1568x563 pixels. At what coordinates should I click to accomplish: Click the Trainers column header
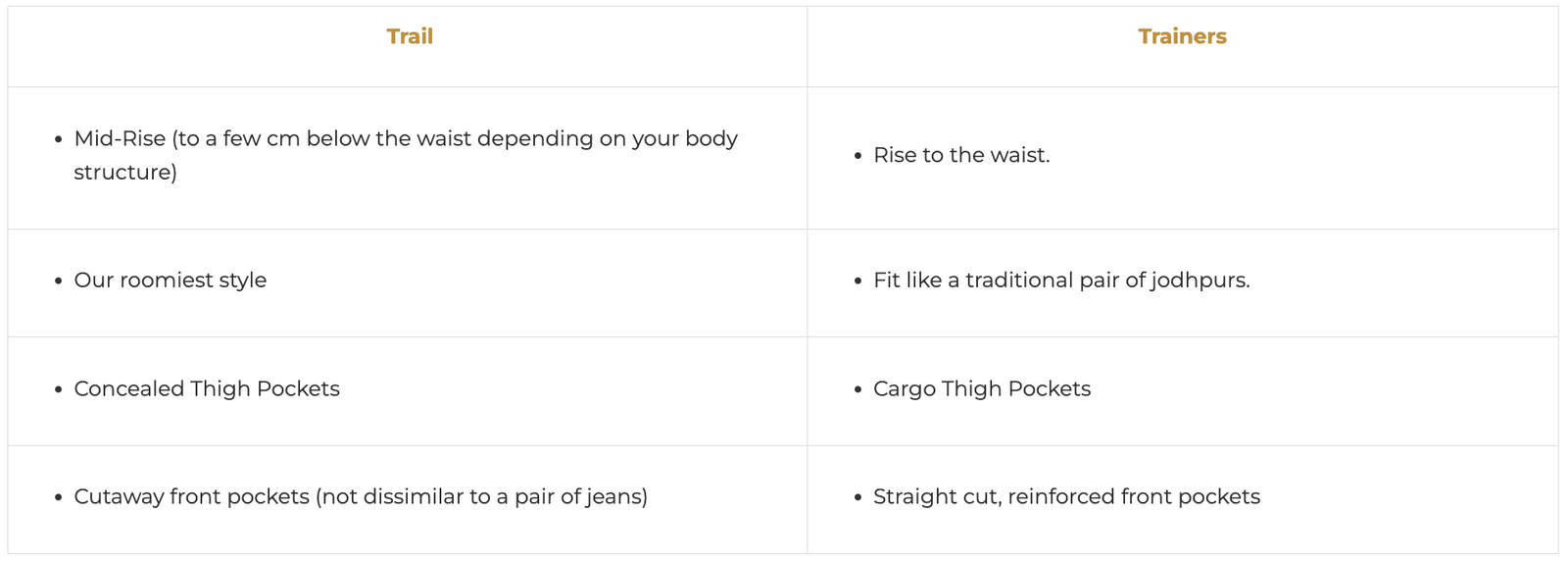(1182, 36)
